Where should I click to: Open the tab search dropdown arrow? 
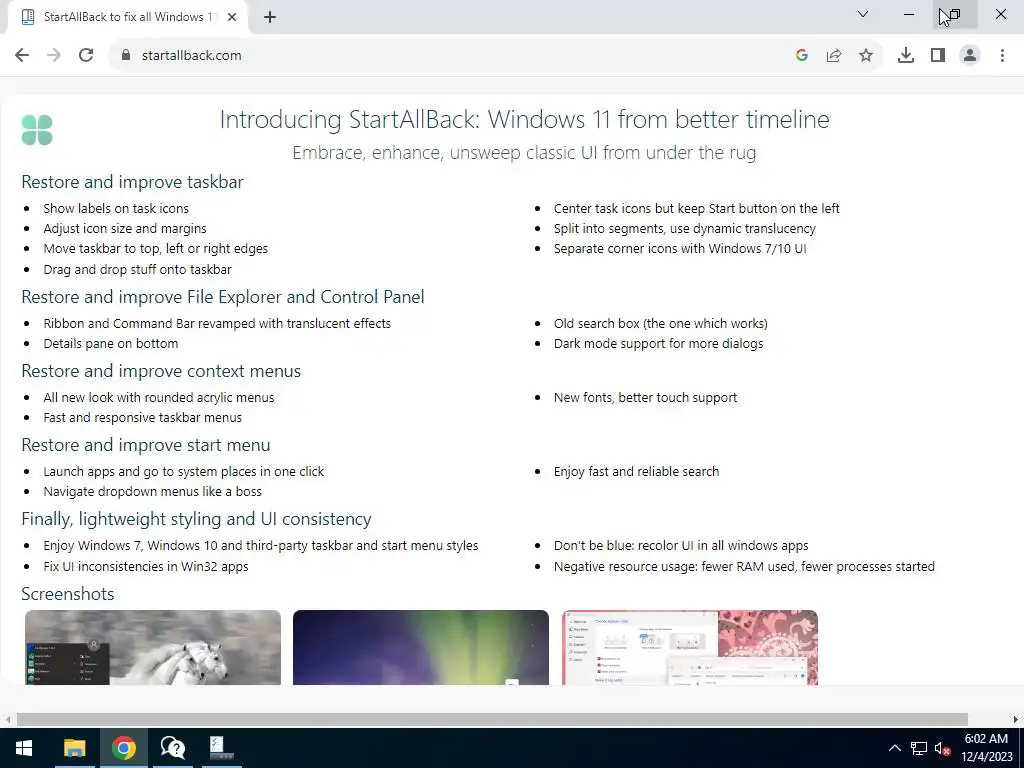[863, 14]
